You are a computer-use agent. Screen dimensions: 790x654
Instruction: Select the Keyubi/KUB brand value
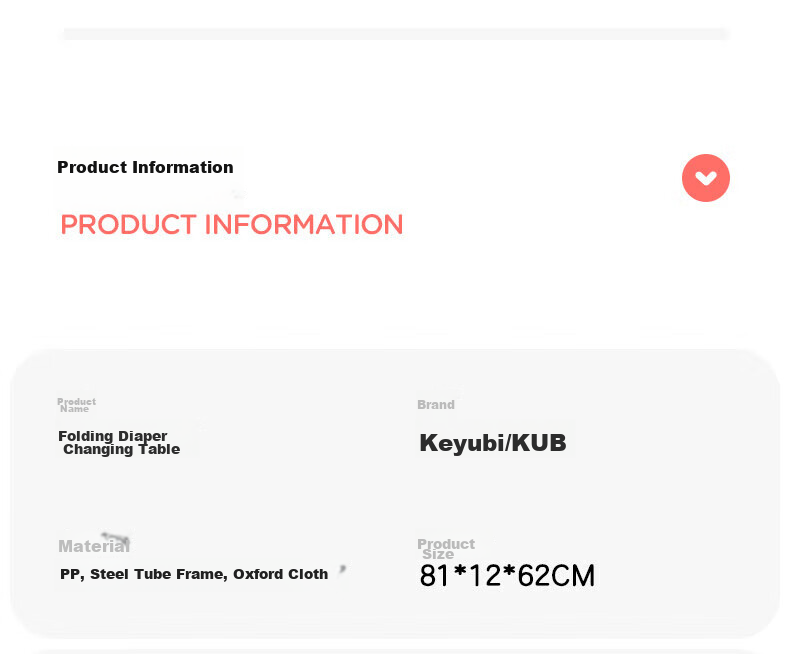coord(493,443)
